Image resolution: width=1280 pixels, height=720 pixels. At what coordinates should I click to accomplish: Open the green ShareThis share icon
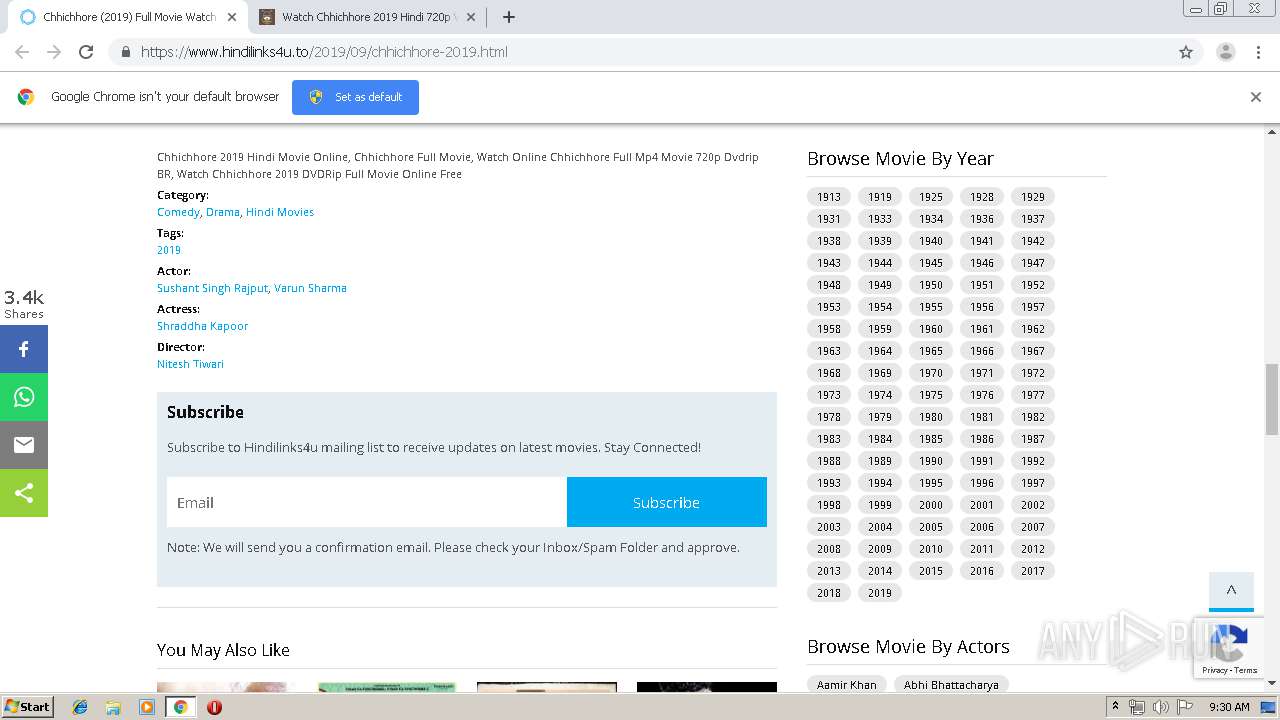tap(24, 493)
